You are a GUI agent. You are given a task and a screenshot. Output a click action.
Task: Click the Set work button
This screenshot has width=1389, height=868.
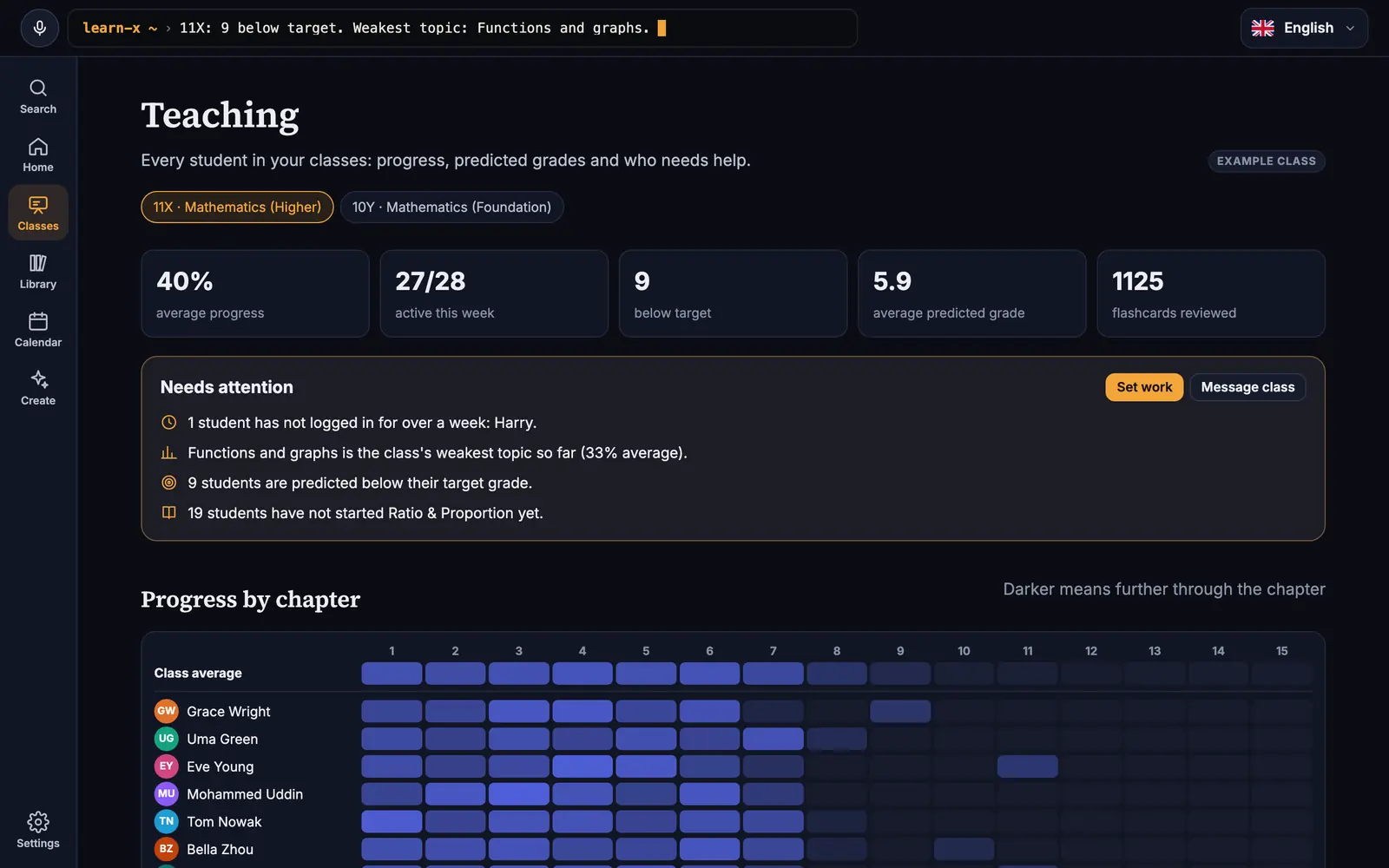(1144, 387)
